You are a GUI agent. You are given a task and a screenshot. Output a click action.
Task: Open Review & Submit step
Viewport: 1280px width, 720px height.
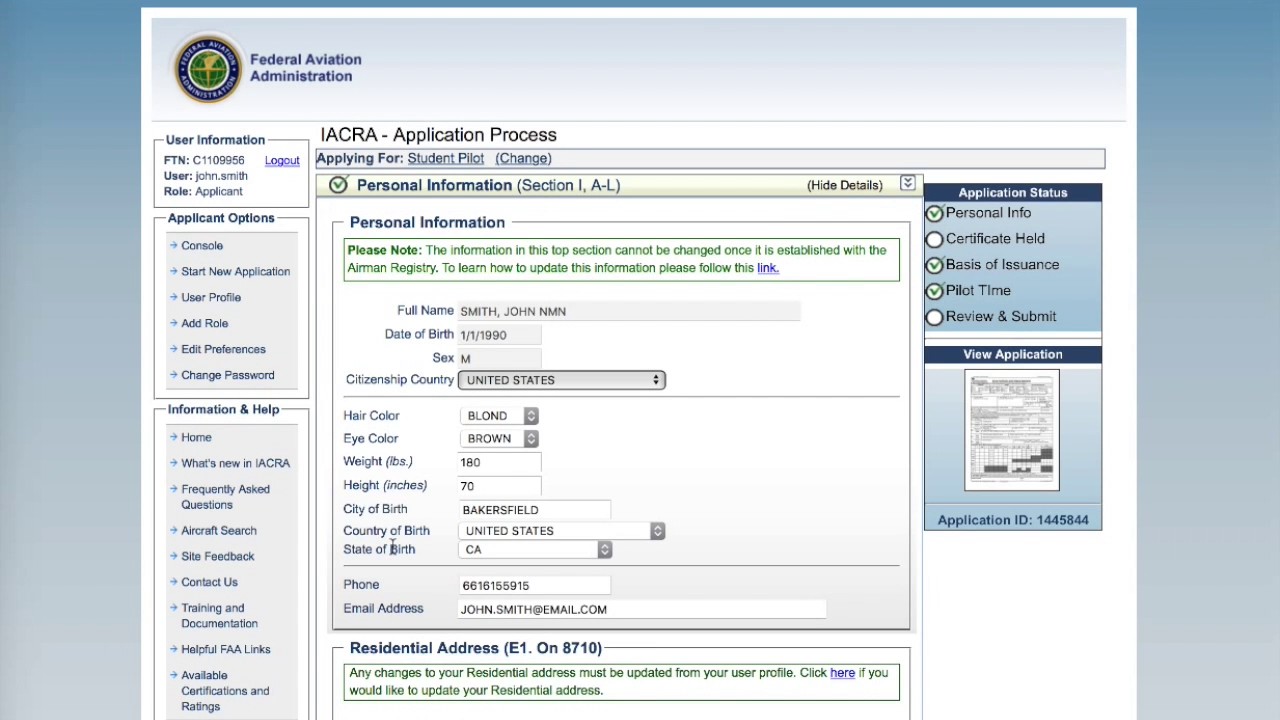(1001, 317)
